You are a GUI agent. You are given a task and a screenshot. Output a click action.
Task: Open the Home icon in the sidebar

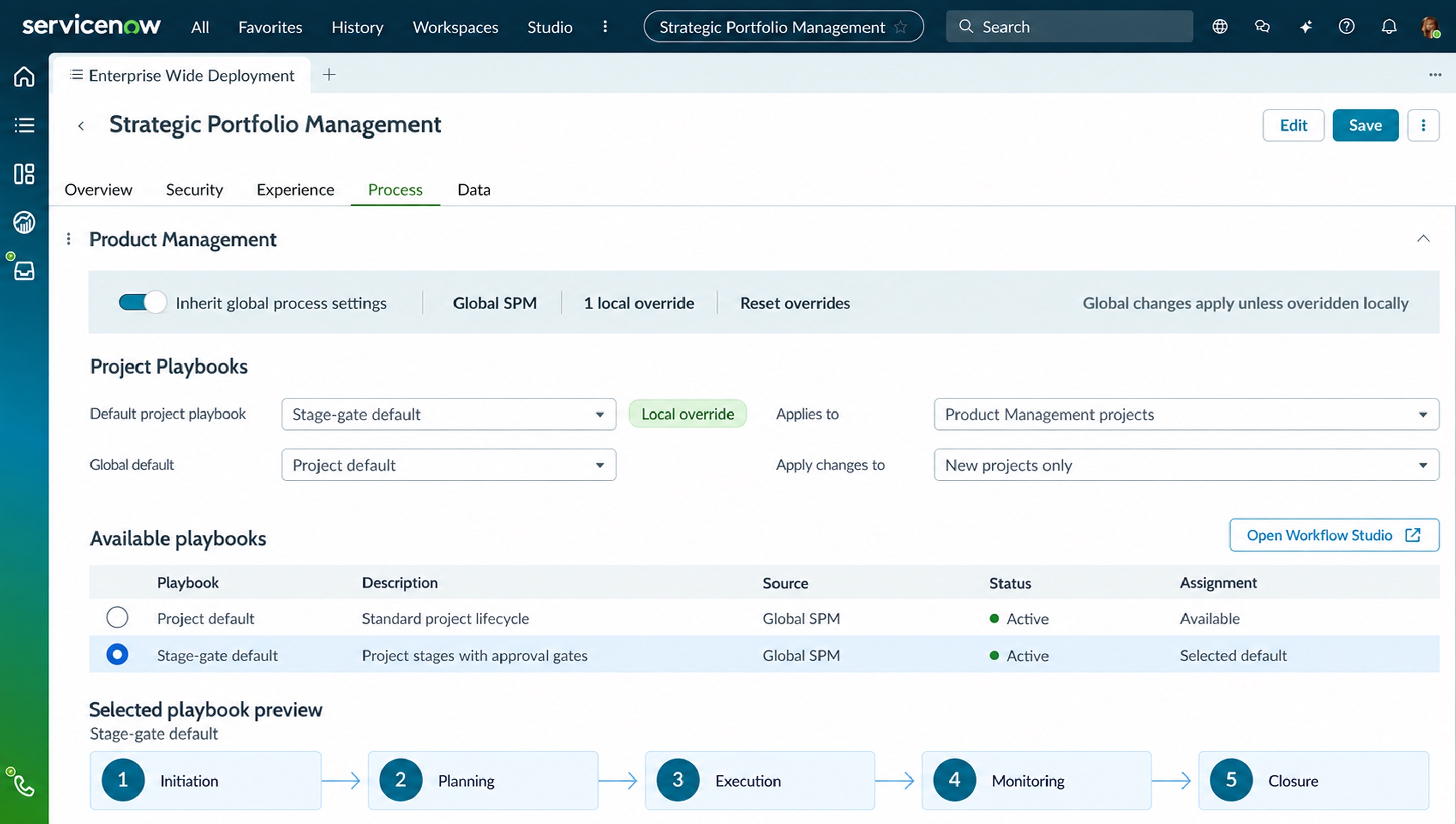[x=24, y=76]
